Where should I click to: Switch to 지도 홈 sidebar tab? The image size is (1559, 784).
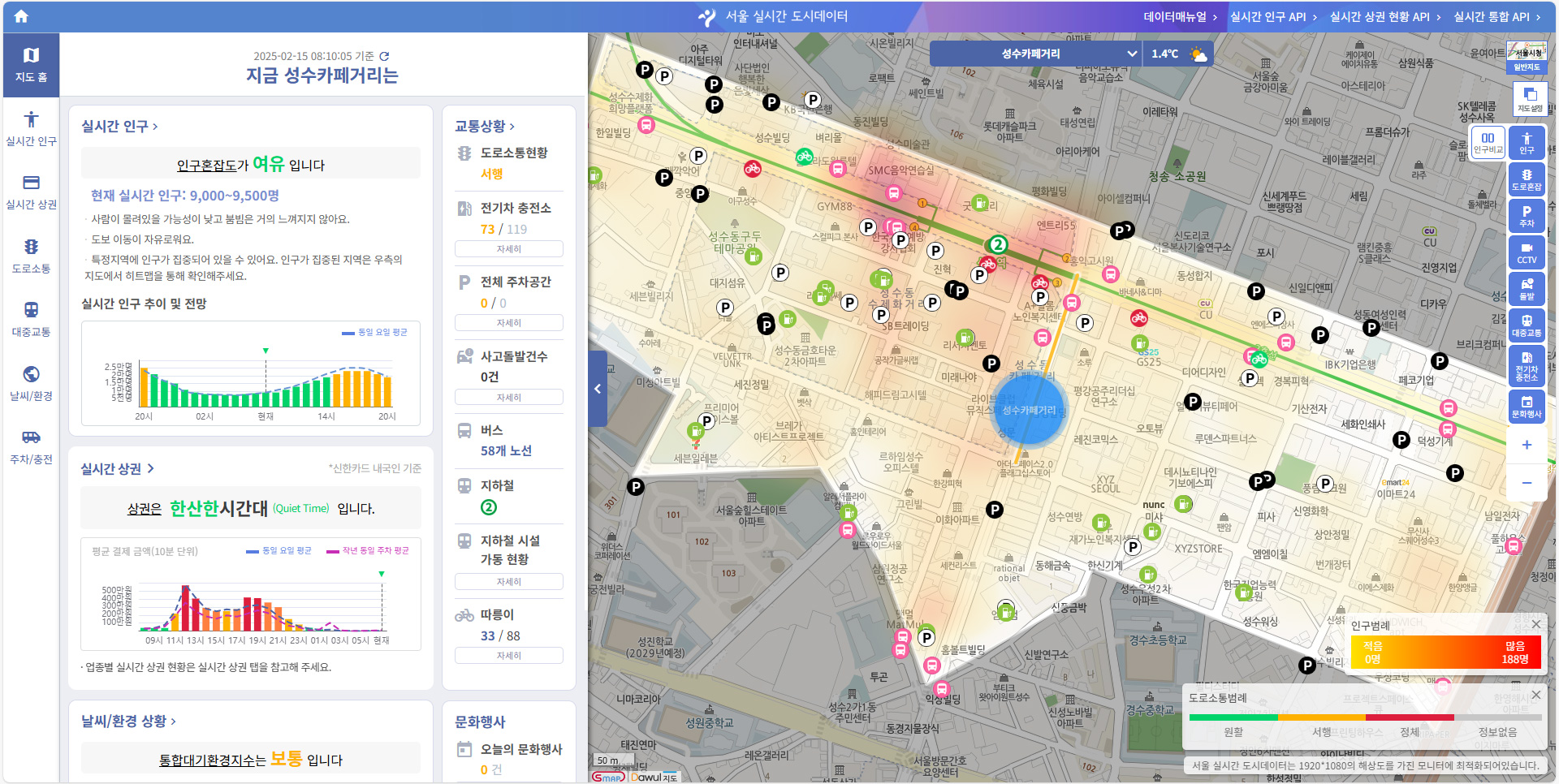point(31,65)
